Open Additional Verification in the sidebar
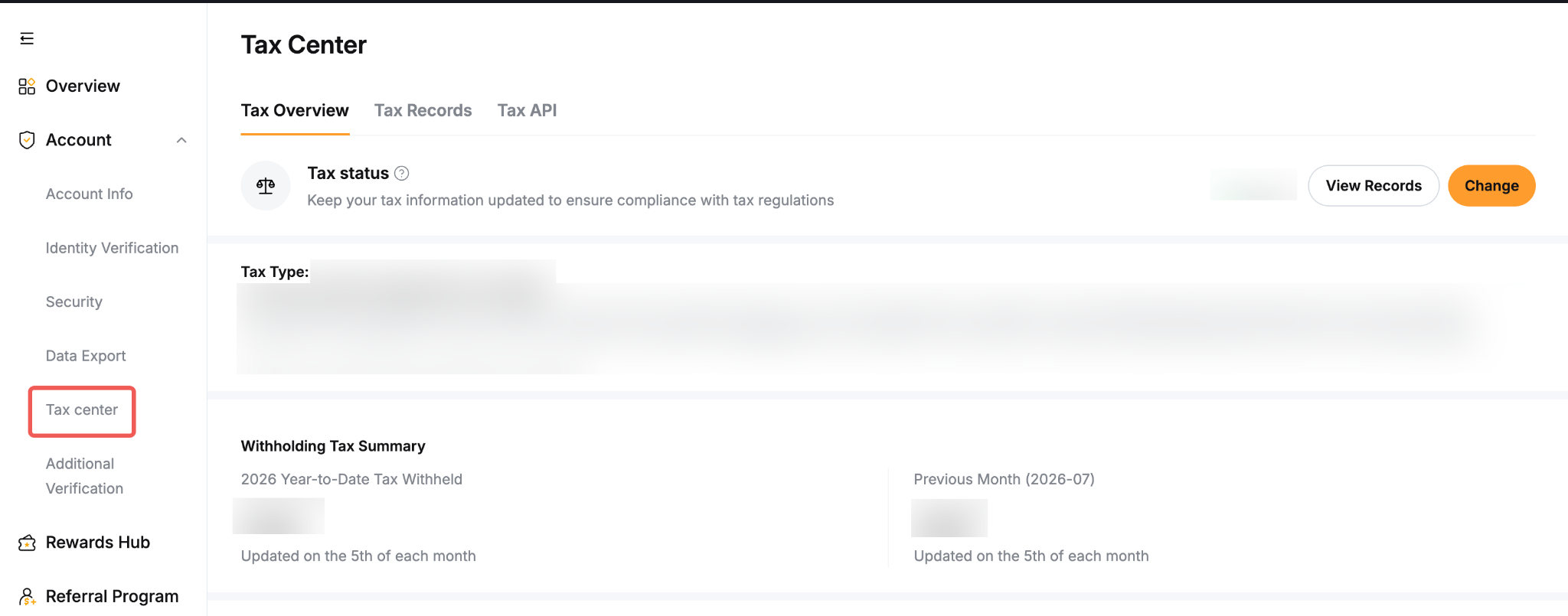Image resolution: width=1568 pixels, height=616 pixels. [x=84, y=476]
